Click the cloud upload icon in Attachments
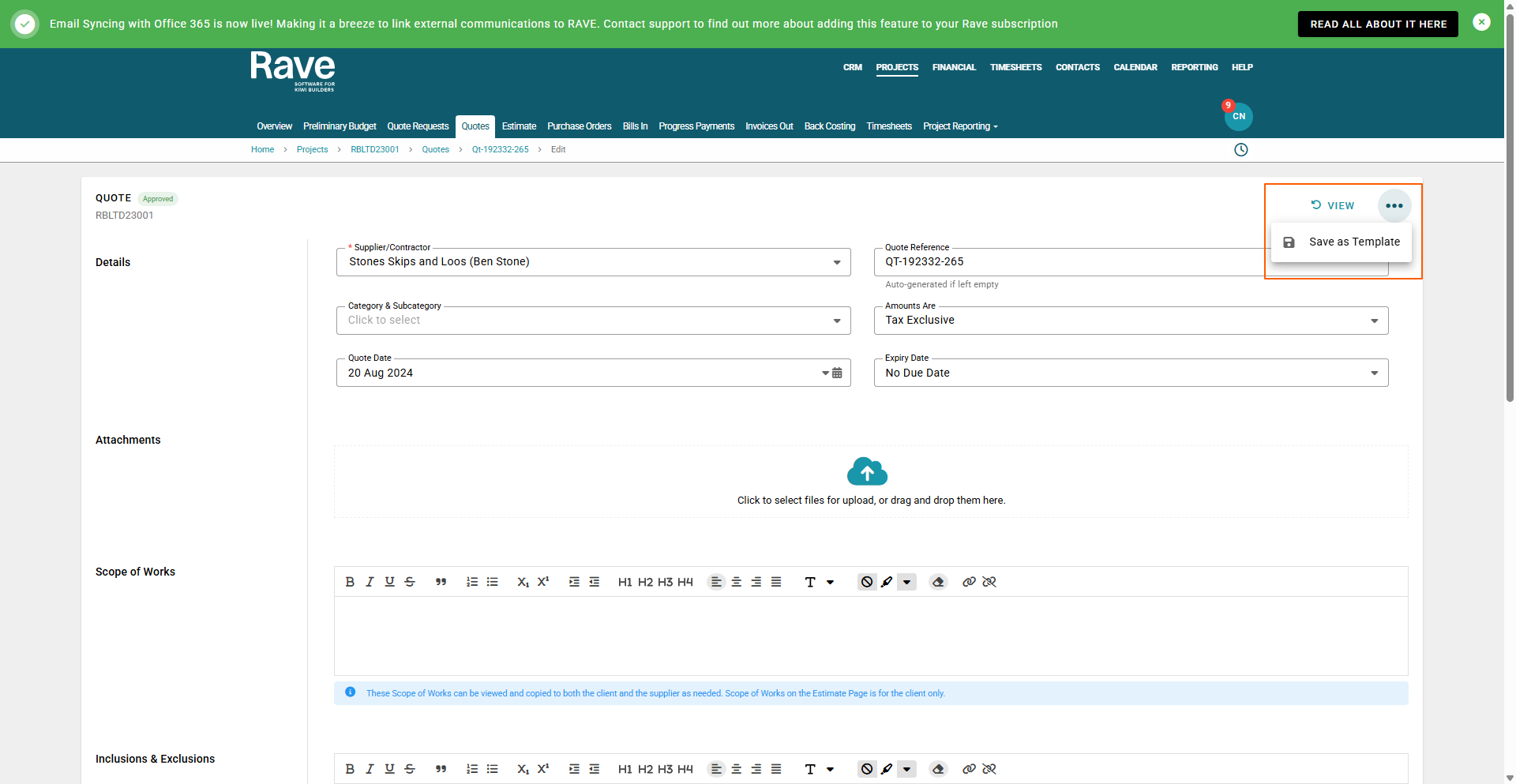 click(x=867, y=472)
